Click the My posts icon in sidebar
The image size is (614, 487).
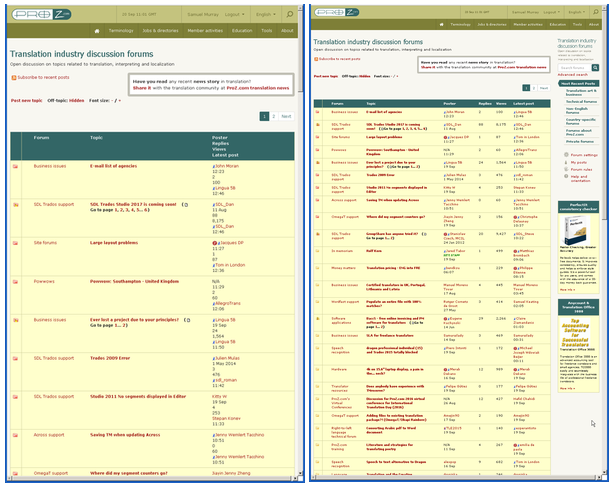tap(566, 162)
